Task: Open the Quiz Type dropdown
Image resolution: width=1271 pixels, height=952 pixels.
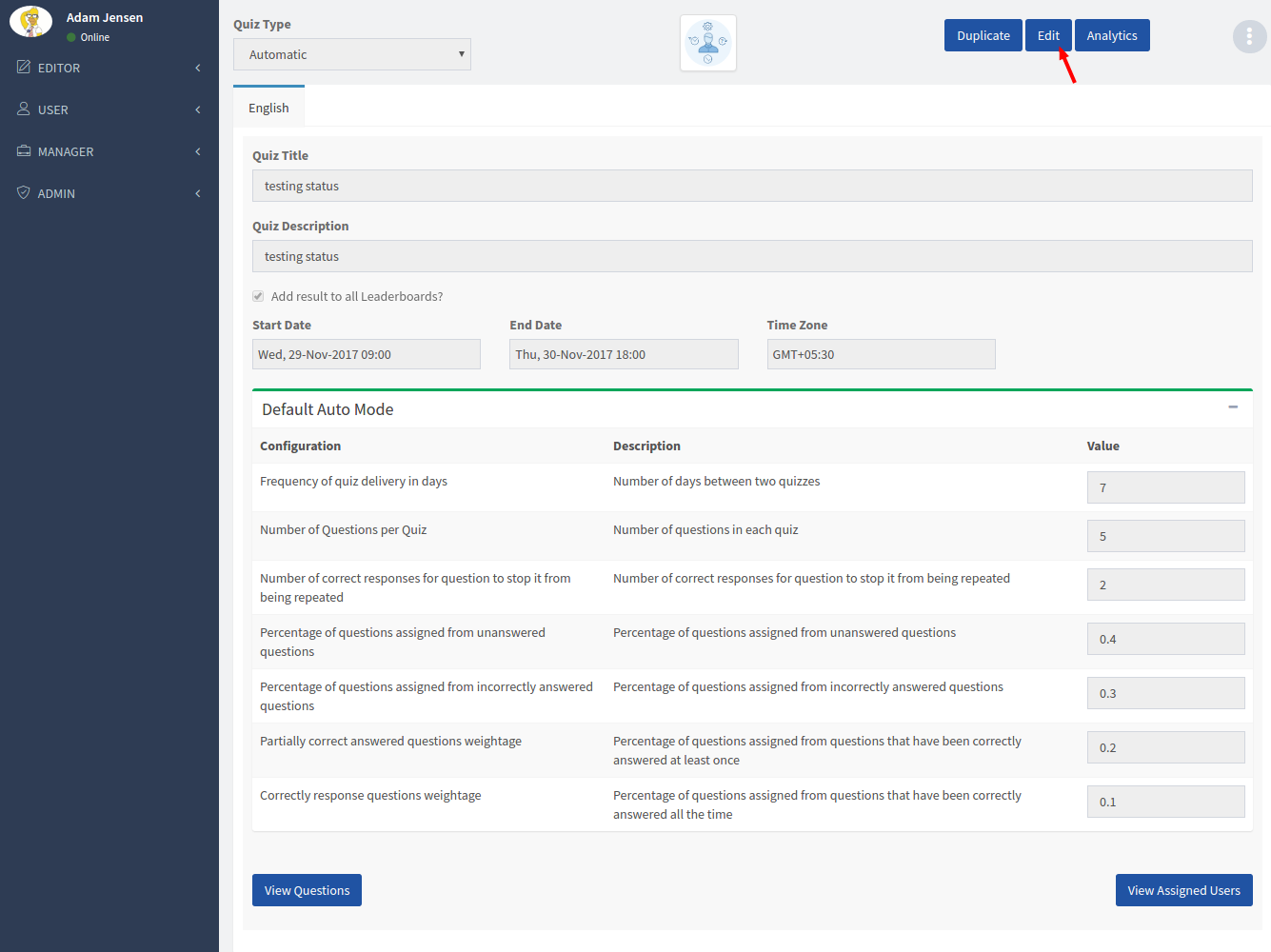Action: pos(352,54)
